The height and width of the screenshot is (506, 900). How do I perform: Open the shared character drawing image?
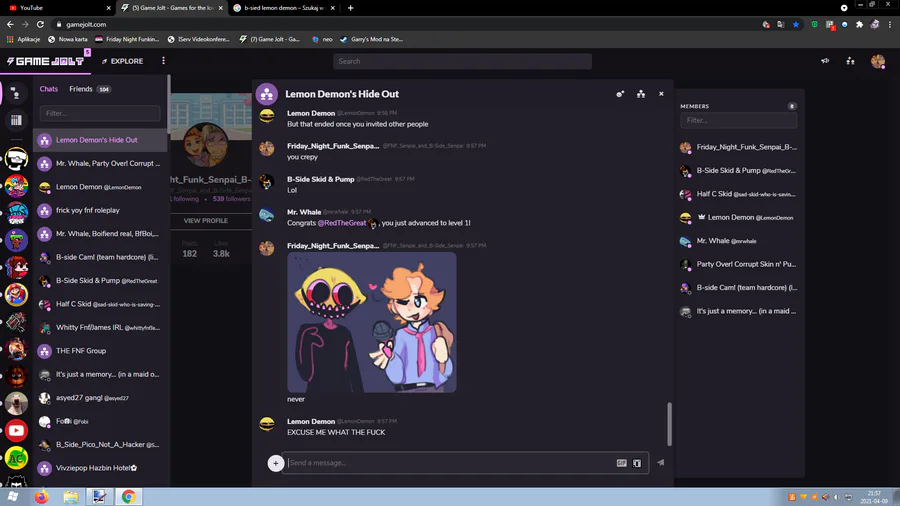(372, 322)
